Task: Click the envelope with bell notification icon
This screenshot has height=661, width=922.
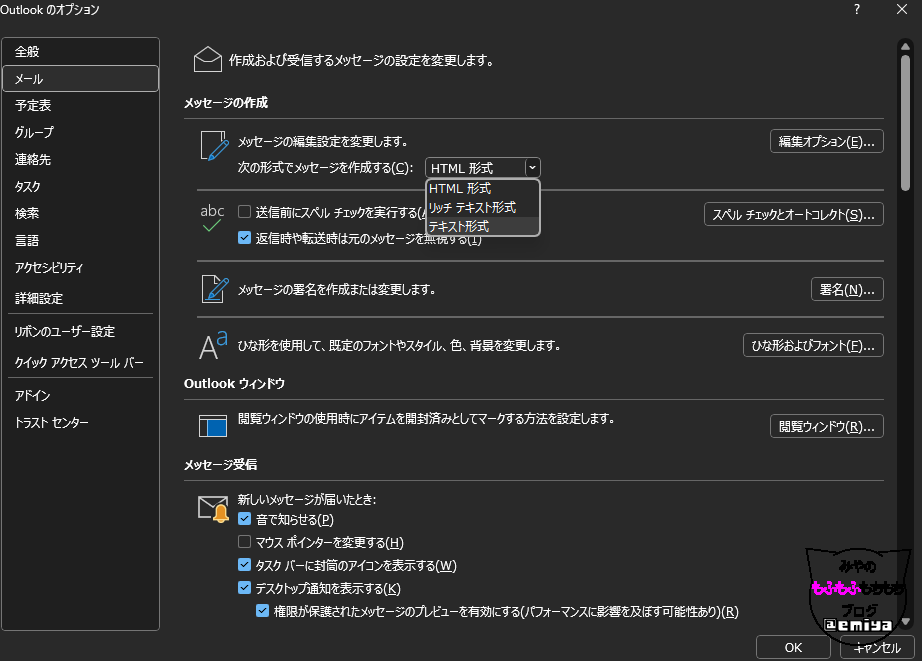Action: pos(213,510)
